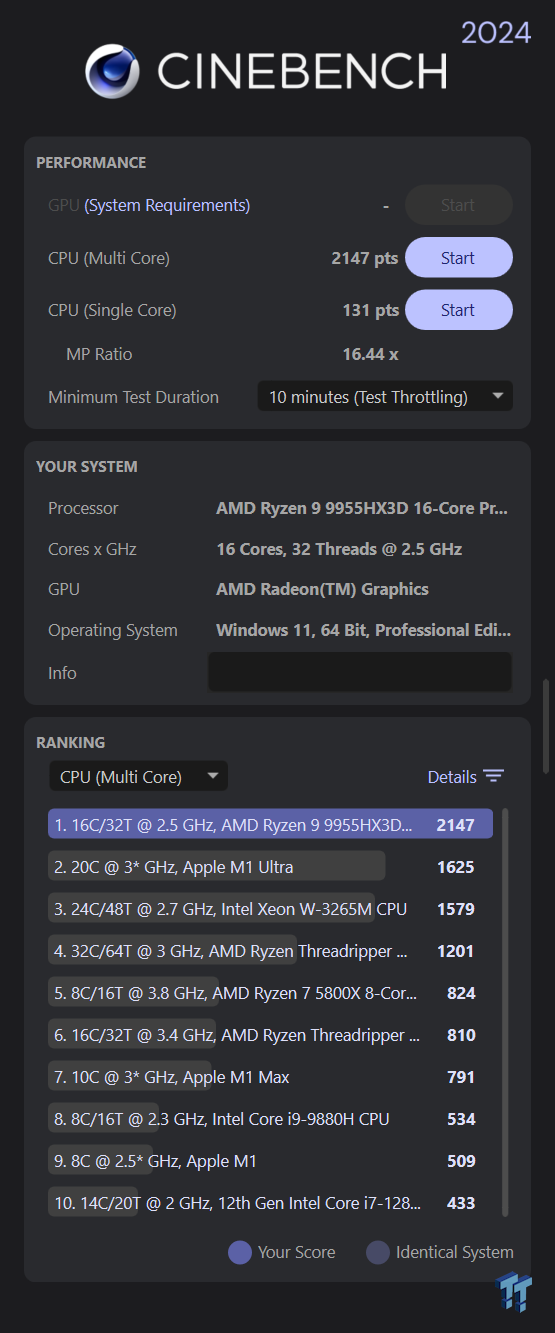
Task: Click the ranking filter lines icon
Action: click(x=493, y=777)
